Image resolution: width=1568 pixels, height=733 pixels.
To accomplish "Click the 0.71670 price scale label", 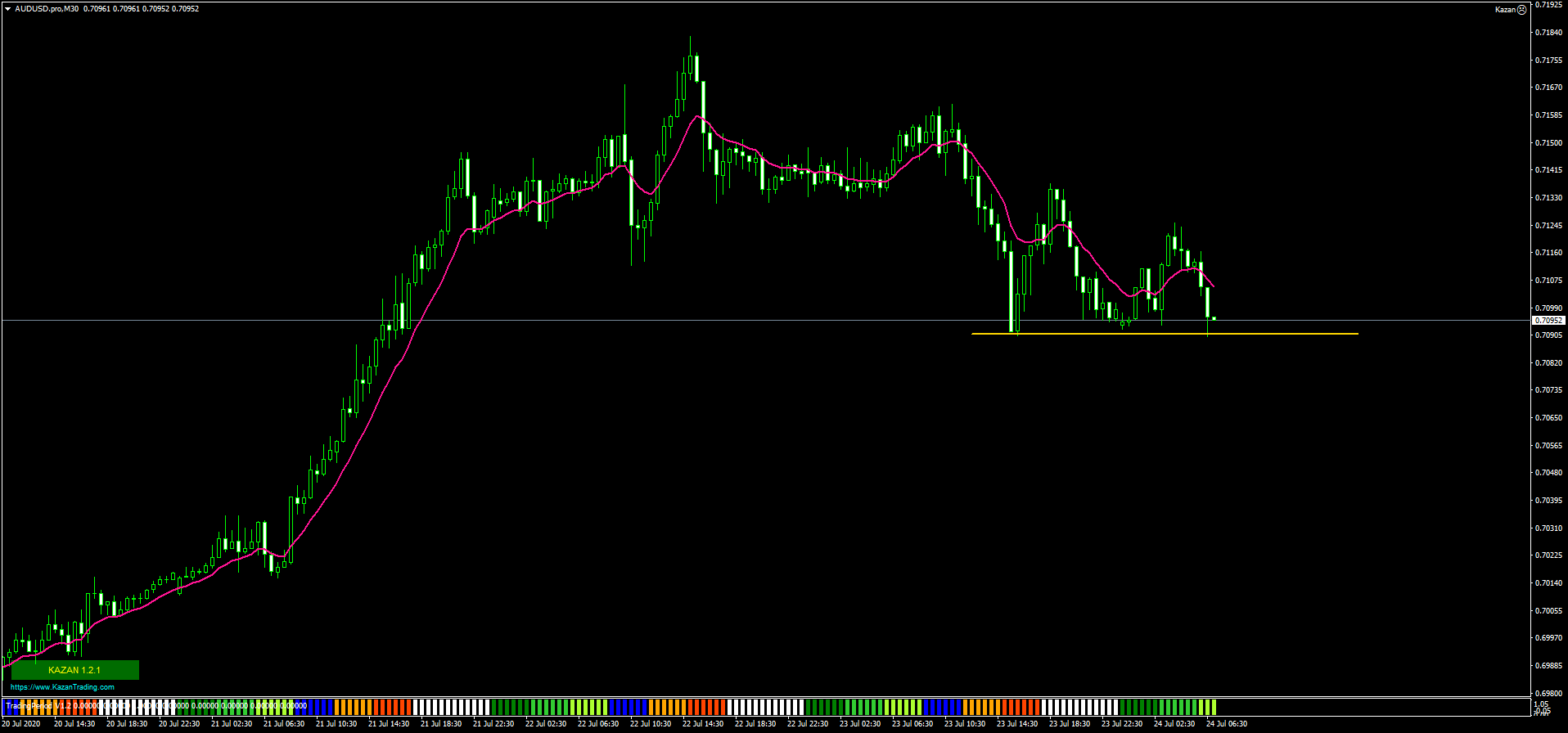I will [x=1550, y=88].
